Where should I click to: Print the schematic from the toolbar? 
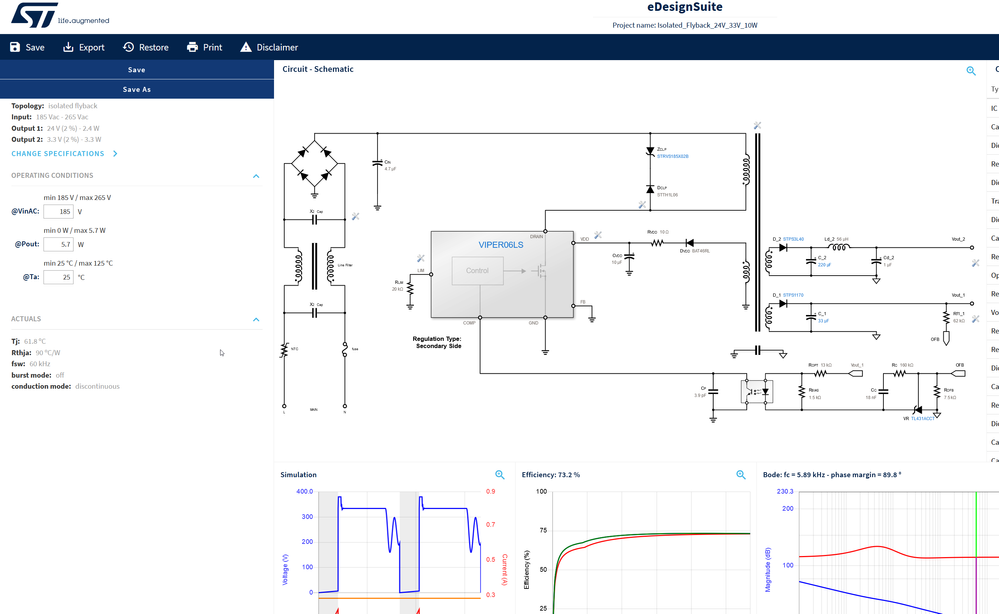(205, 47)
